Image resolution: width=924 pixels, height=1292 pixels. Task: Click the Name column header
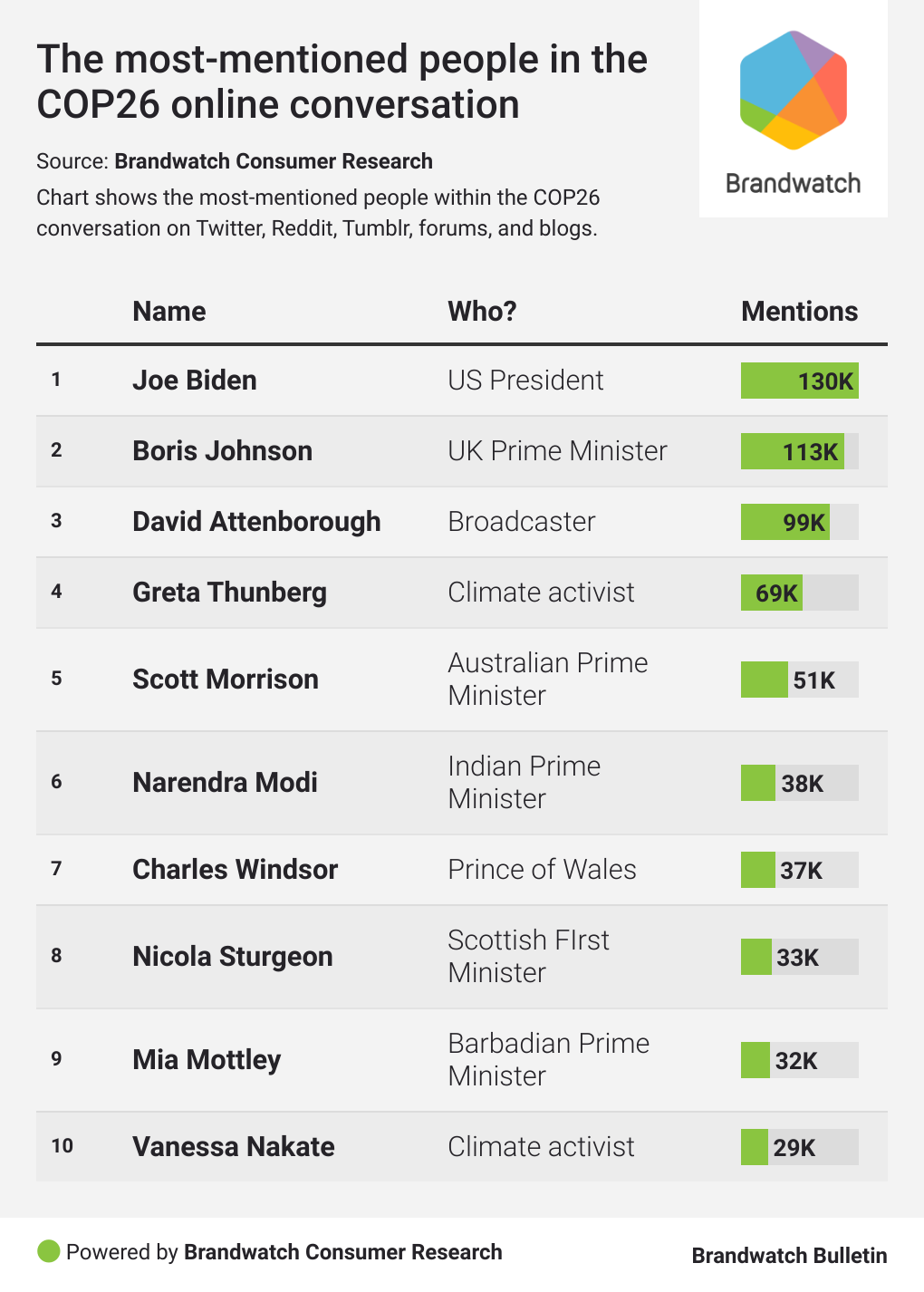coord(169,312)
